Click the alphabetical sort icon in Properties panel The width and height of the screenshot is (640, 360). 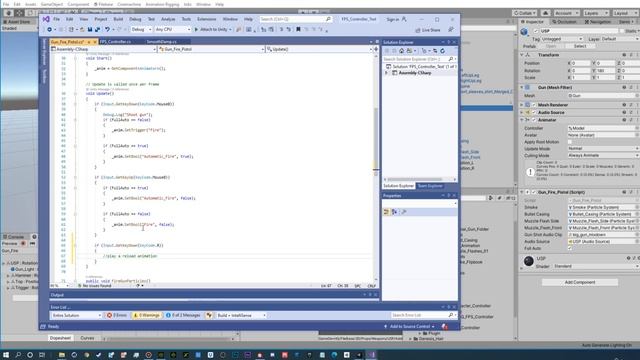tap(395, 212)
